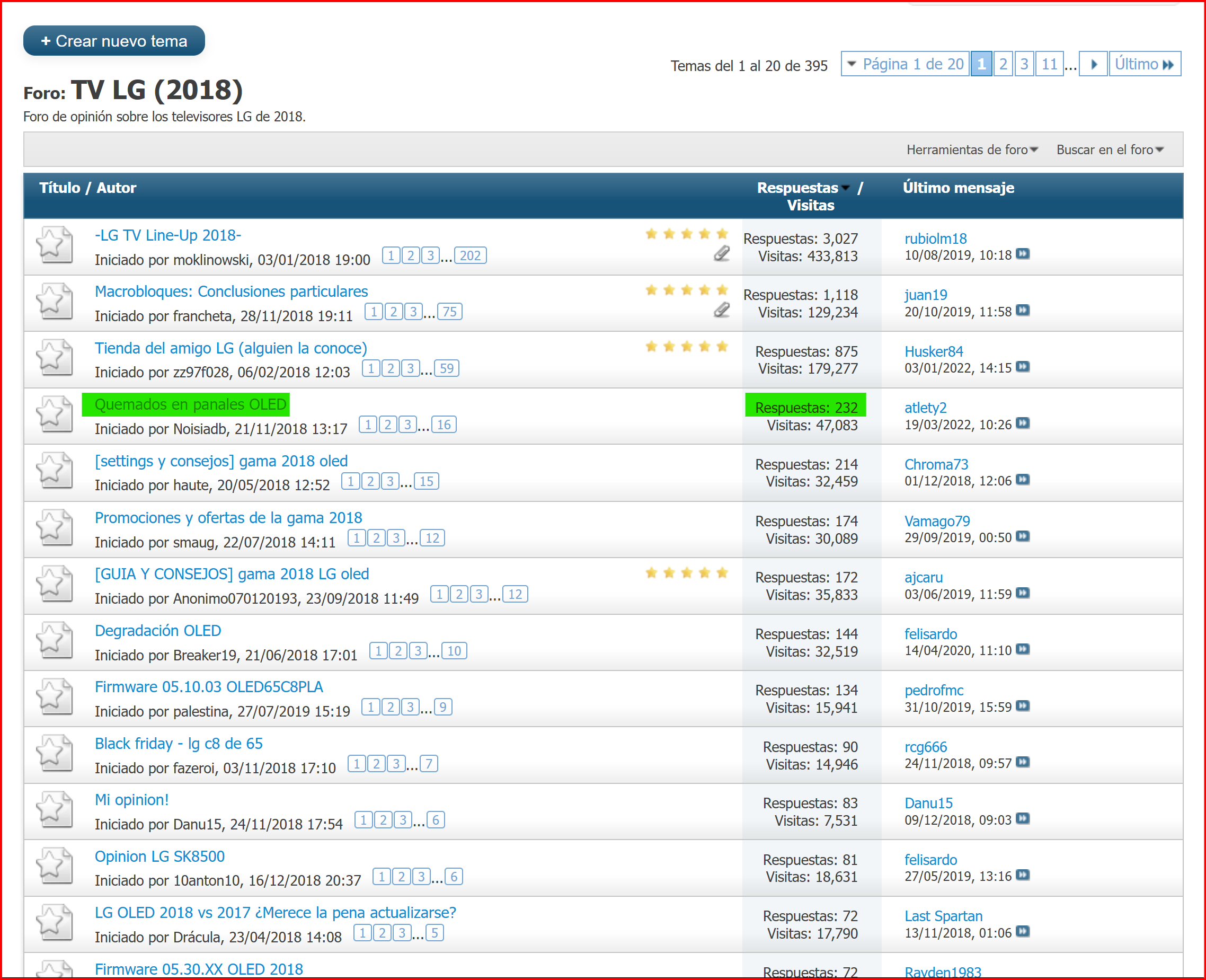Click go-to-last-post icon for rcg666 row
The image size is (1206, 980).
point(1023,763)
